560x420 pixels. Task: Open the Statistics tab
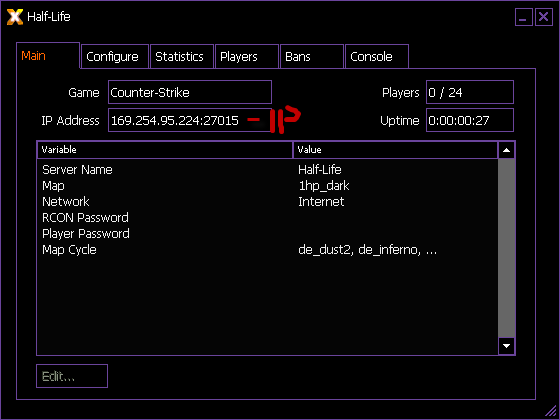point(182,56)
